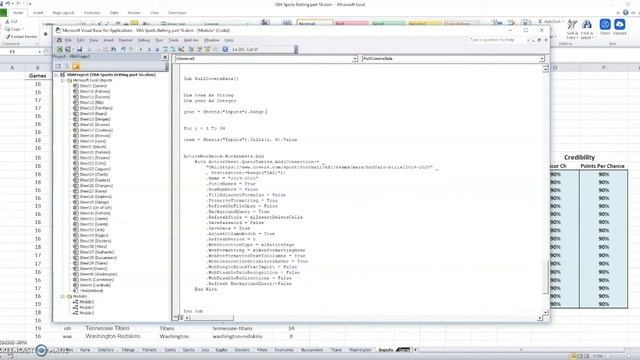Open AutoSum dropdown in Excel ribbon

pyautogui.click(x=563, y=21)
